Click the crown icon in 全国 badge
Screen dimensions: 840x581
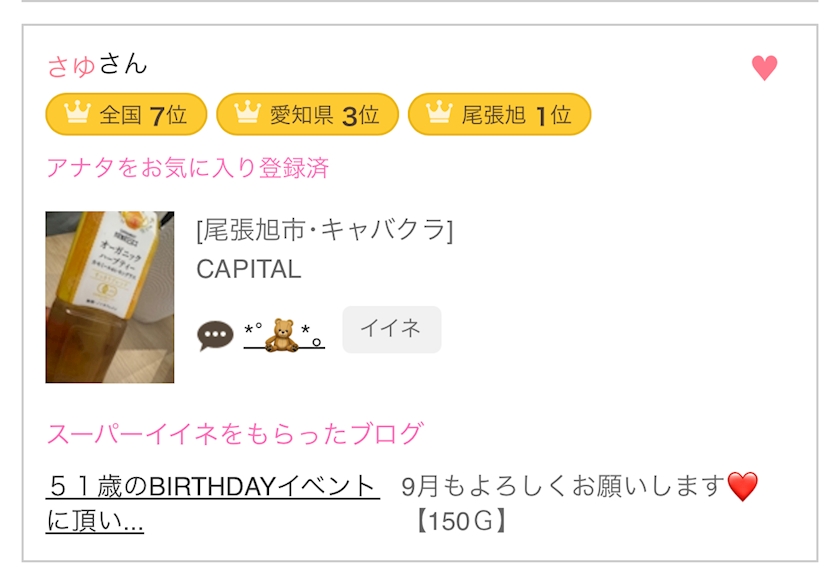coord(77,114)
